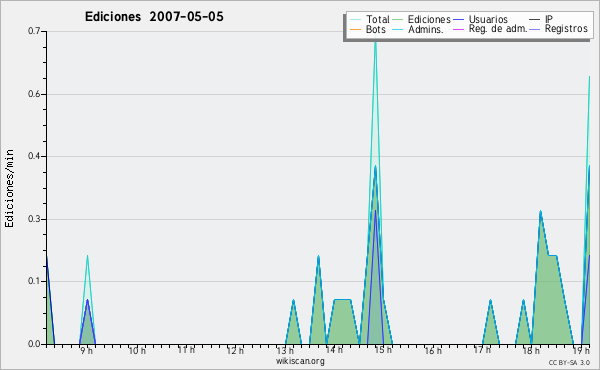Screen dimensions: 600x370
Task: Click the Ediciones/min y-axis title
Action: click(9, 188)
